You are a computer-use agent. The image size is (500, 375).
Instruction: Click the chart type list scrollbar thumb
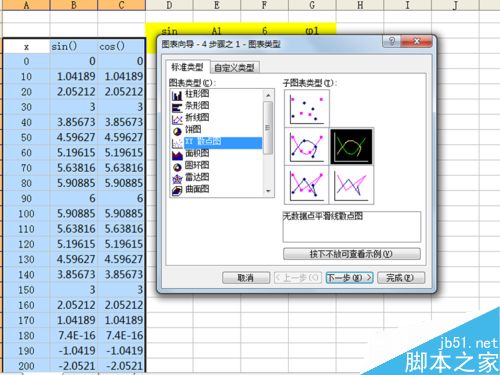point(268,128)
